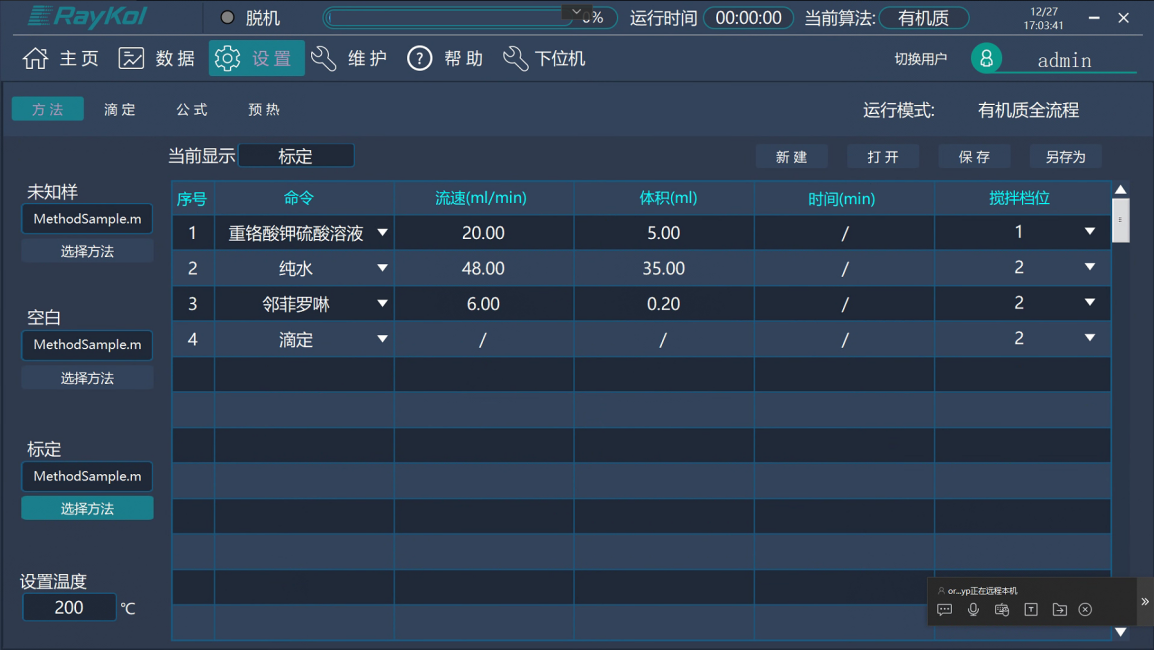Click the 设置 settings gear icon
The image size is (1154, 650).
[x=227, y=57]
